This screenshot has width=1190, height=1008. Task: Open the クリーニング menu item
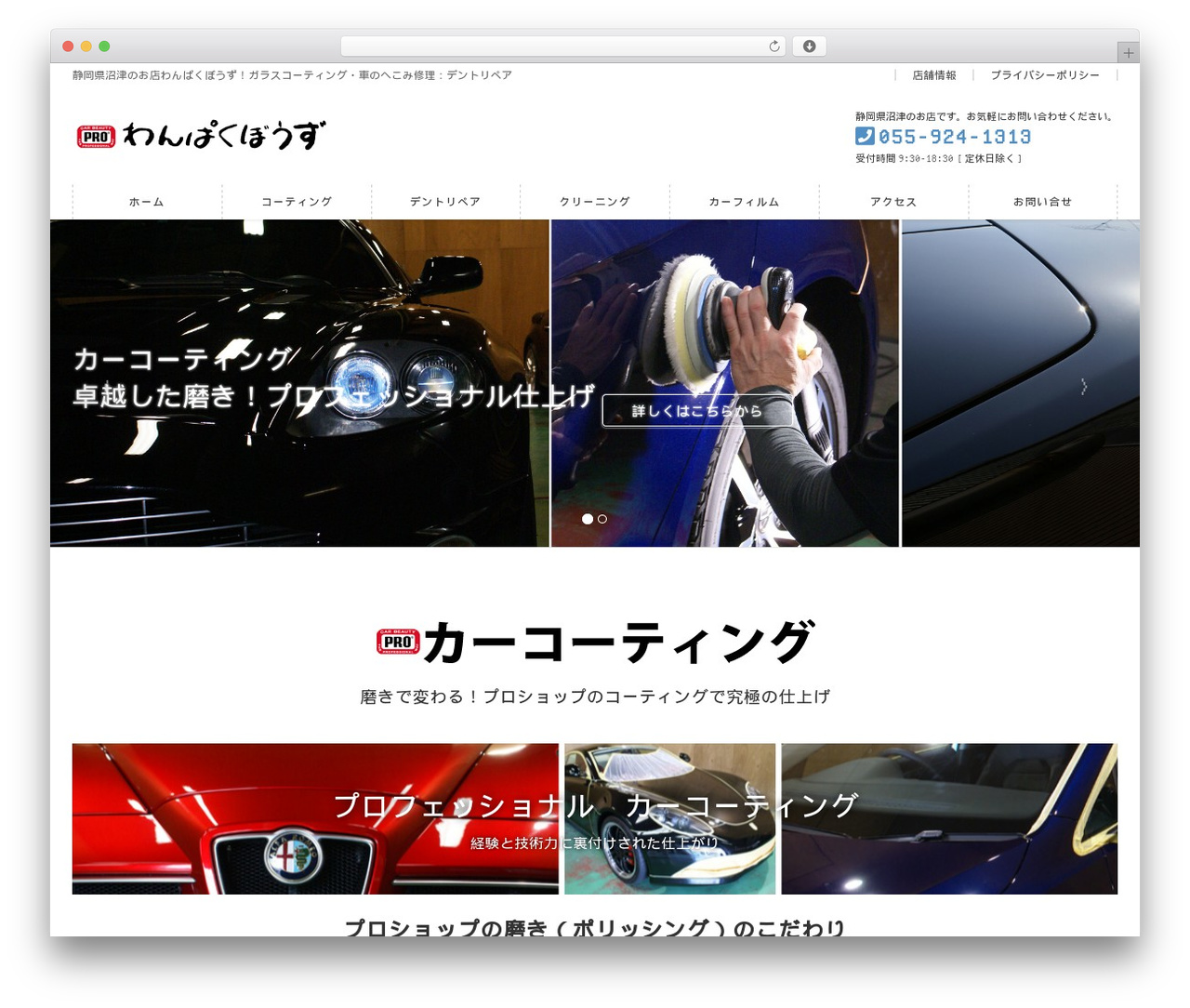pos(595,202)
